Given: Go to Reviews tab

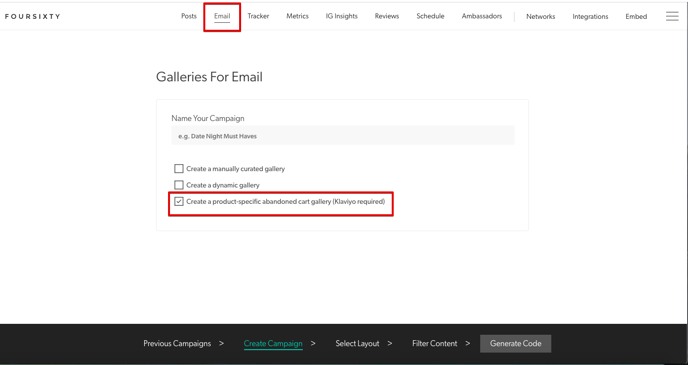Looking at the screenshot, I should pos(387,16).
